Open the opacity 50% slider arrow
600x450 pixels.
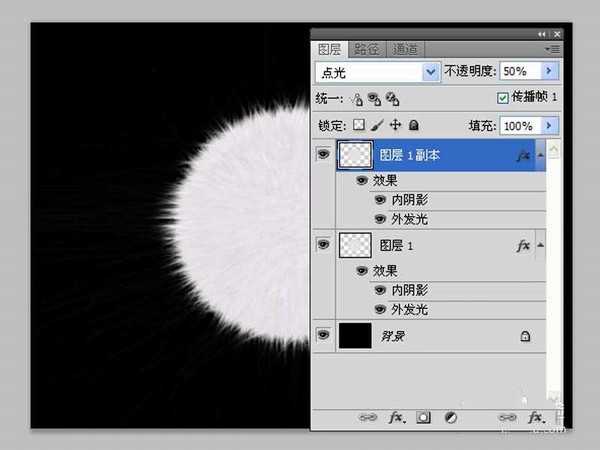(549, 71)
